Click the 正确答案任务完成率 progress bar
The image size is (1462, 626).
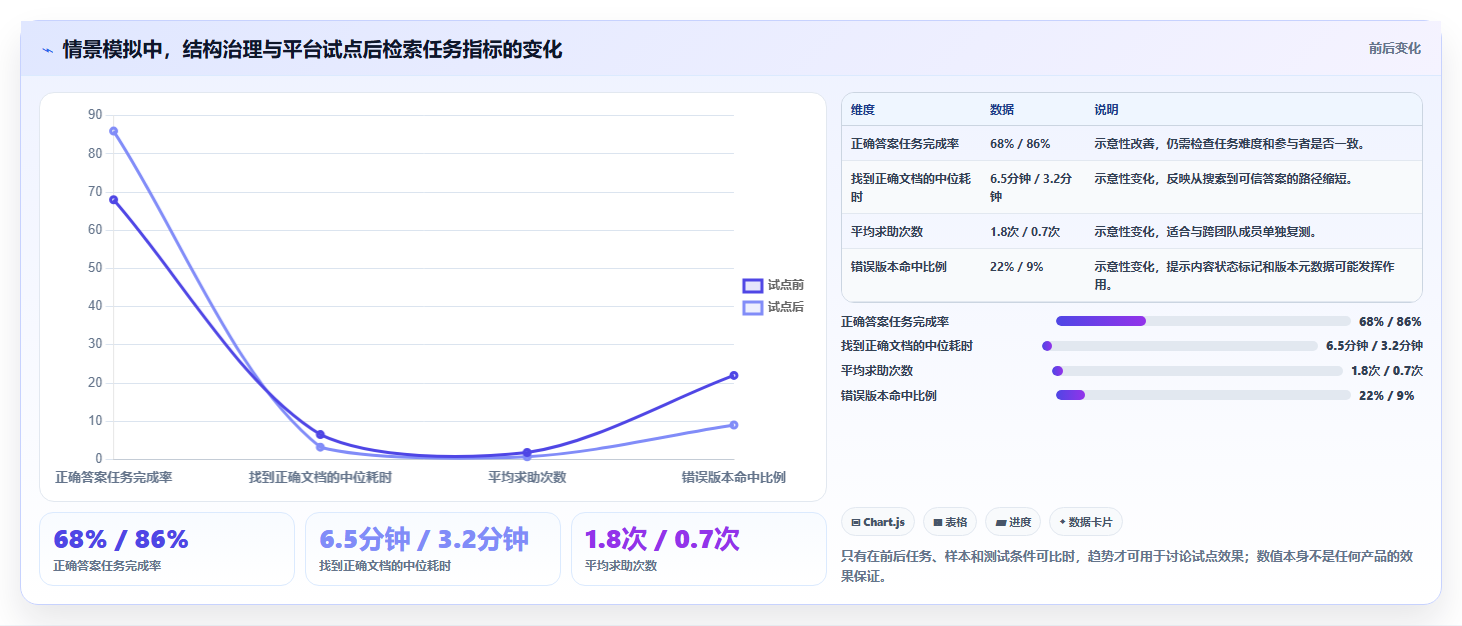(x=1202, y=321)
